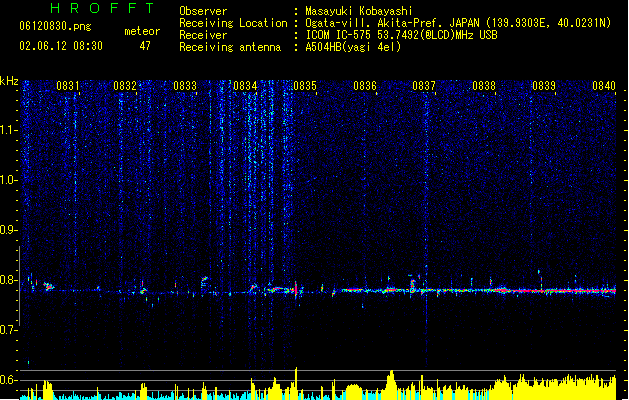629x400 pixels.
Task: Click the Receiving Location label
Action: (x=233, y=23)
